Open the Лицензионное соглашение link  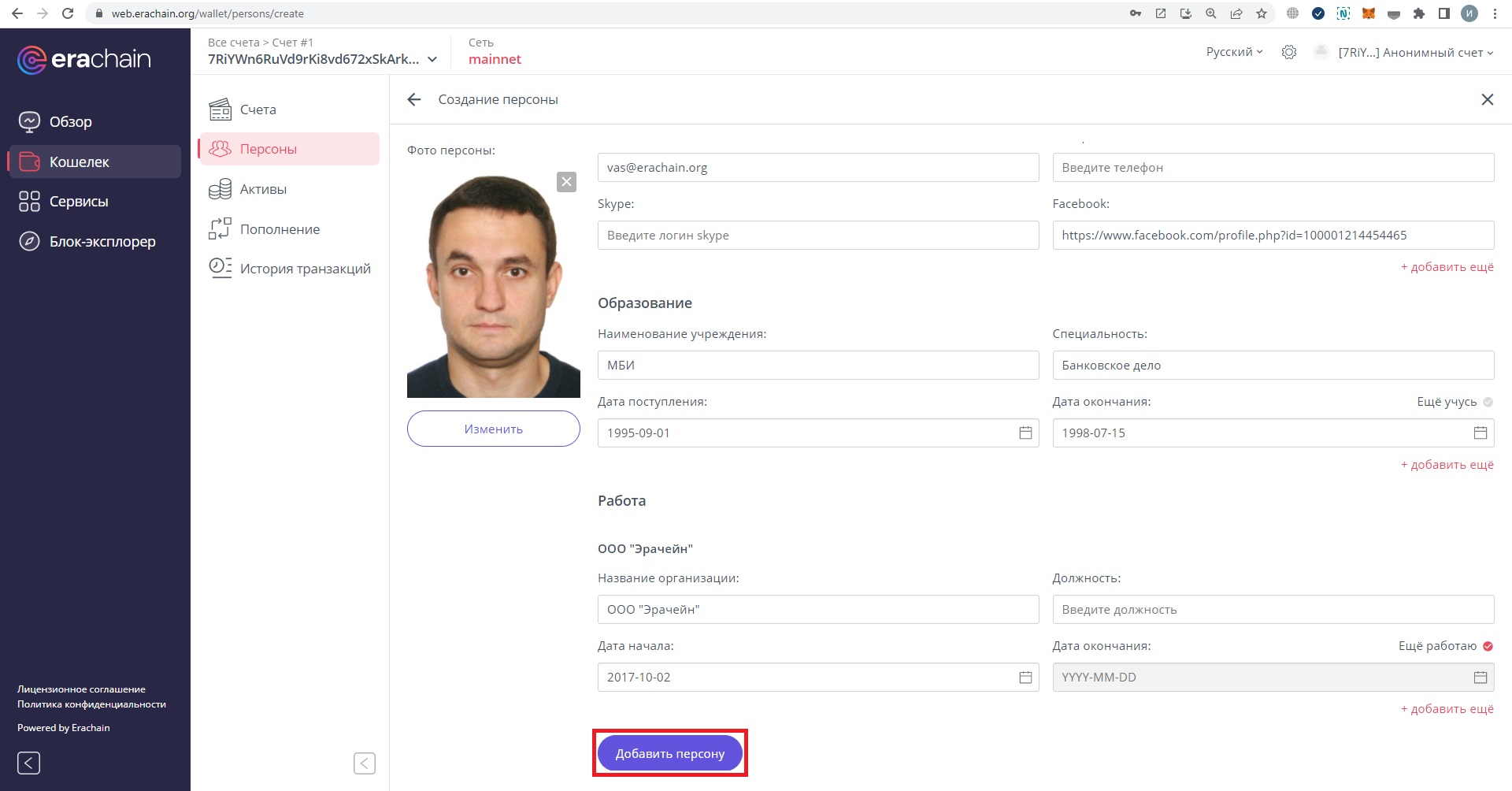tap(80, 688)
